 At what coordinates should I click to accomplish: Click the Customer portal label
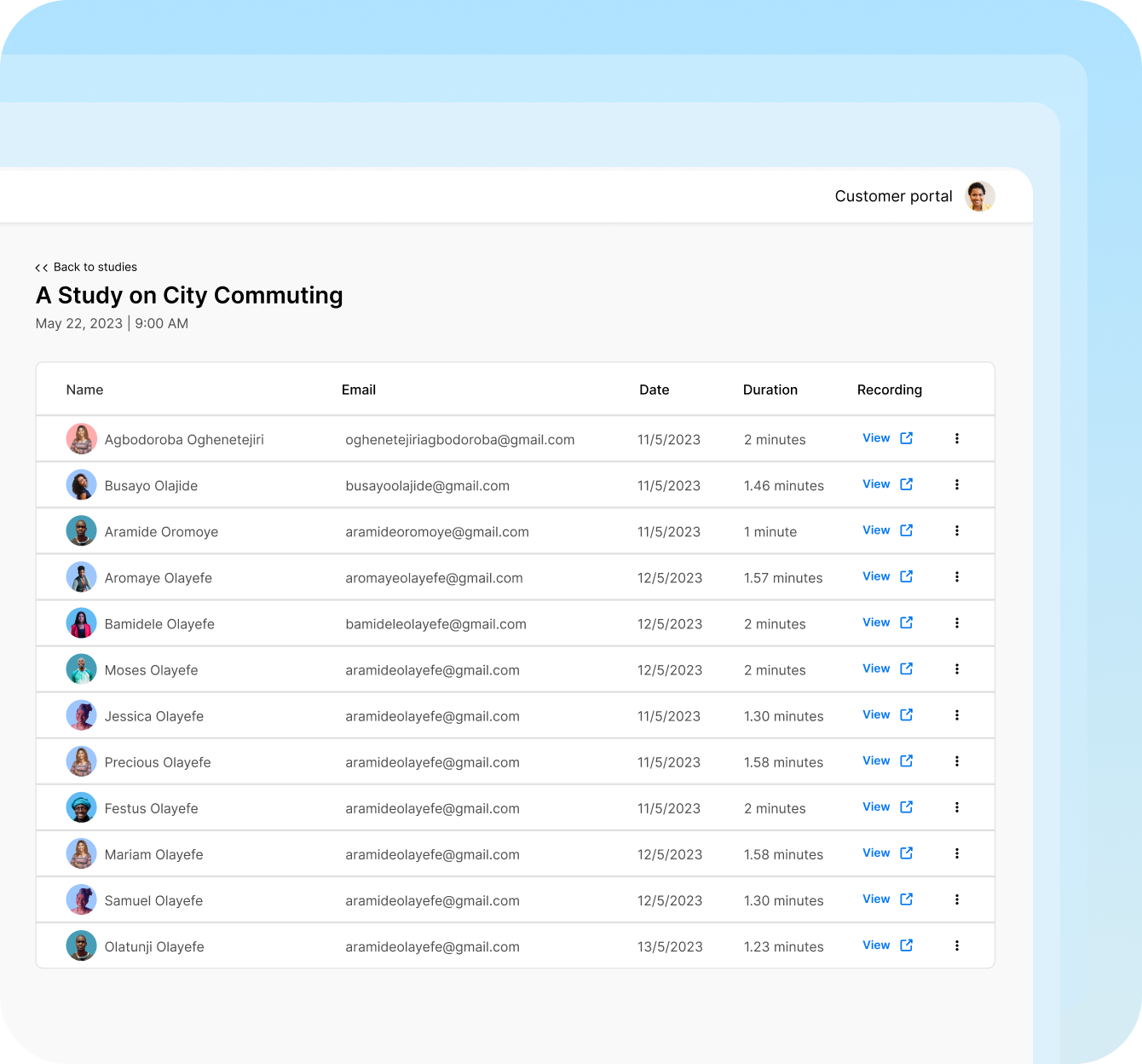click(x=893, y=196)
